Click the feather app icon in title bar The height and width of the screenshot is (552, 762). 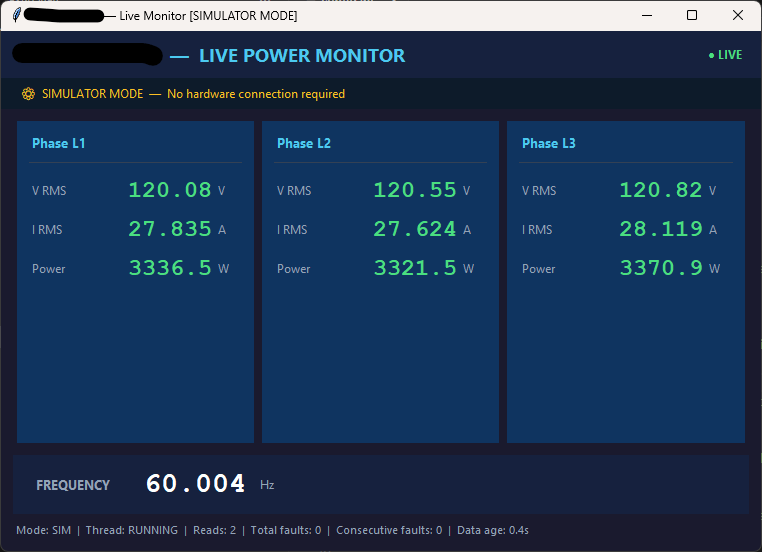coord(17,15)
